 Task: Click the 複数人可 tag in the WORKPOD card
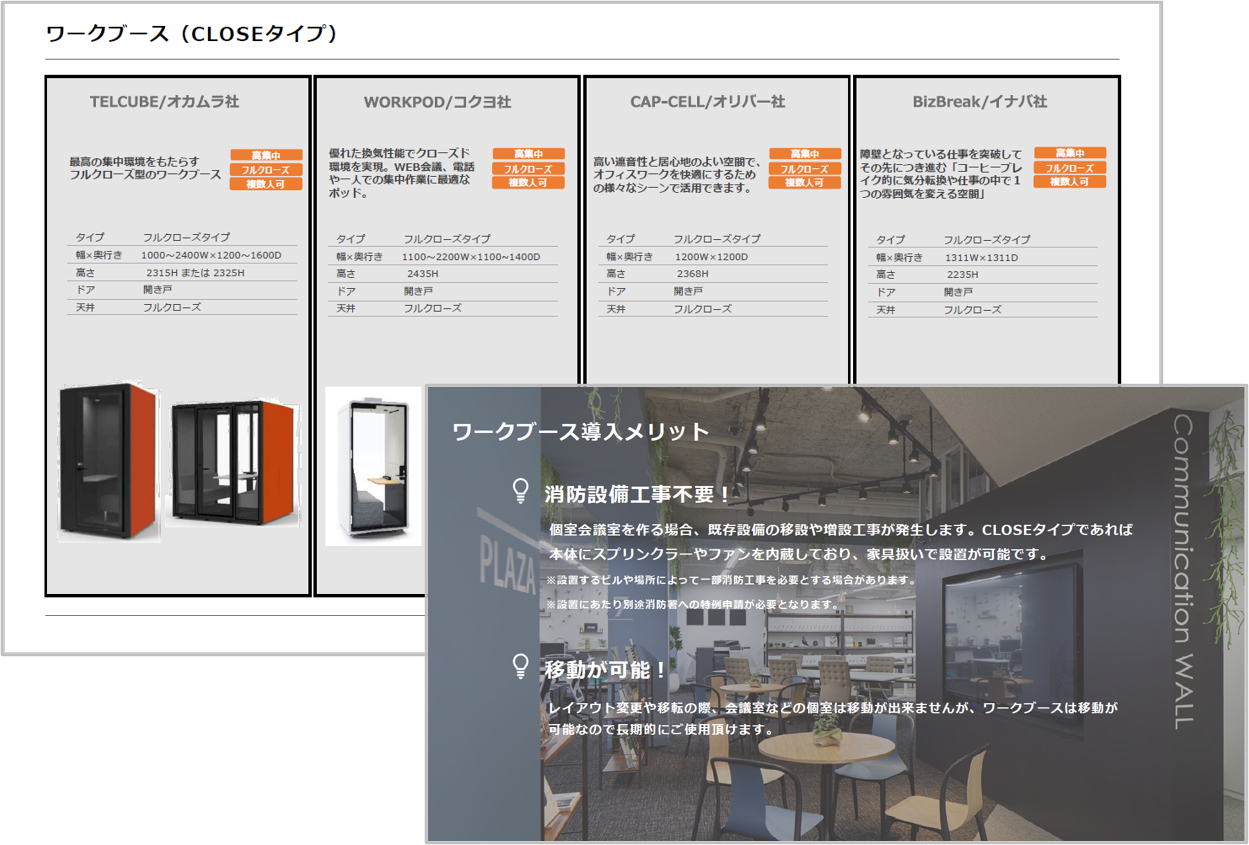(528, 183)
